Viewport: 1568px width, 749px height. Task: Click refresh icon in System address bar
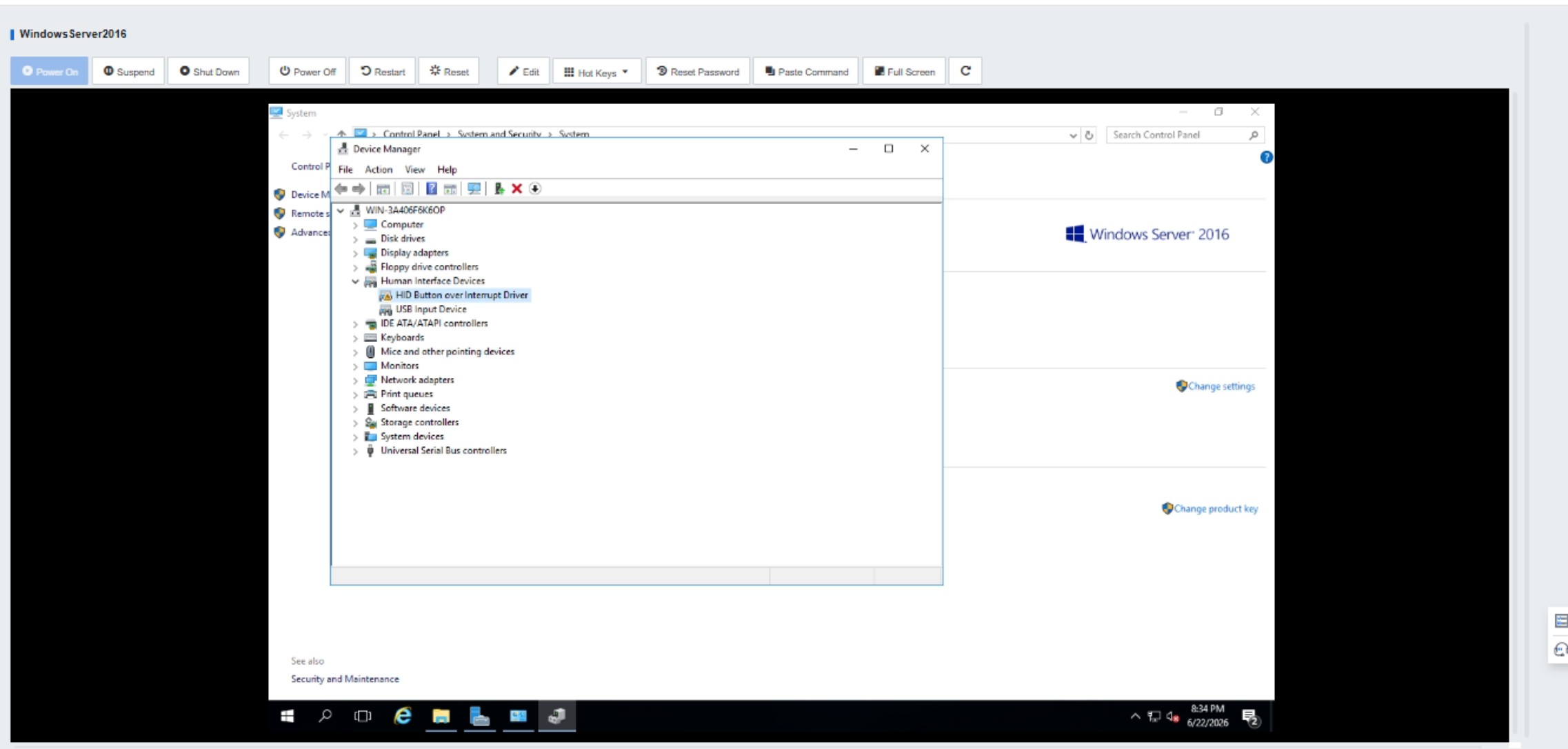(x=1089, y=135)
